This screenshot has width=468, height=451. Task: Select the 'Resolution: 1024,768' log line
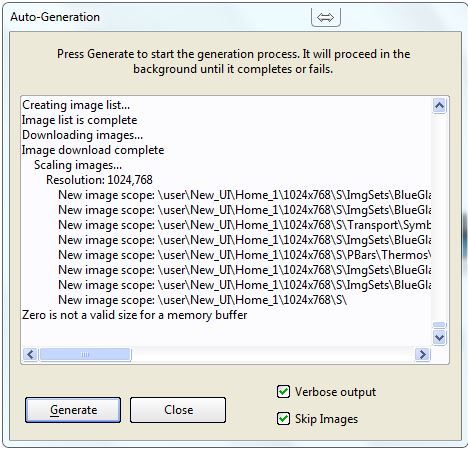coord(99,180)
